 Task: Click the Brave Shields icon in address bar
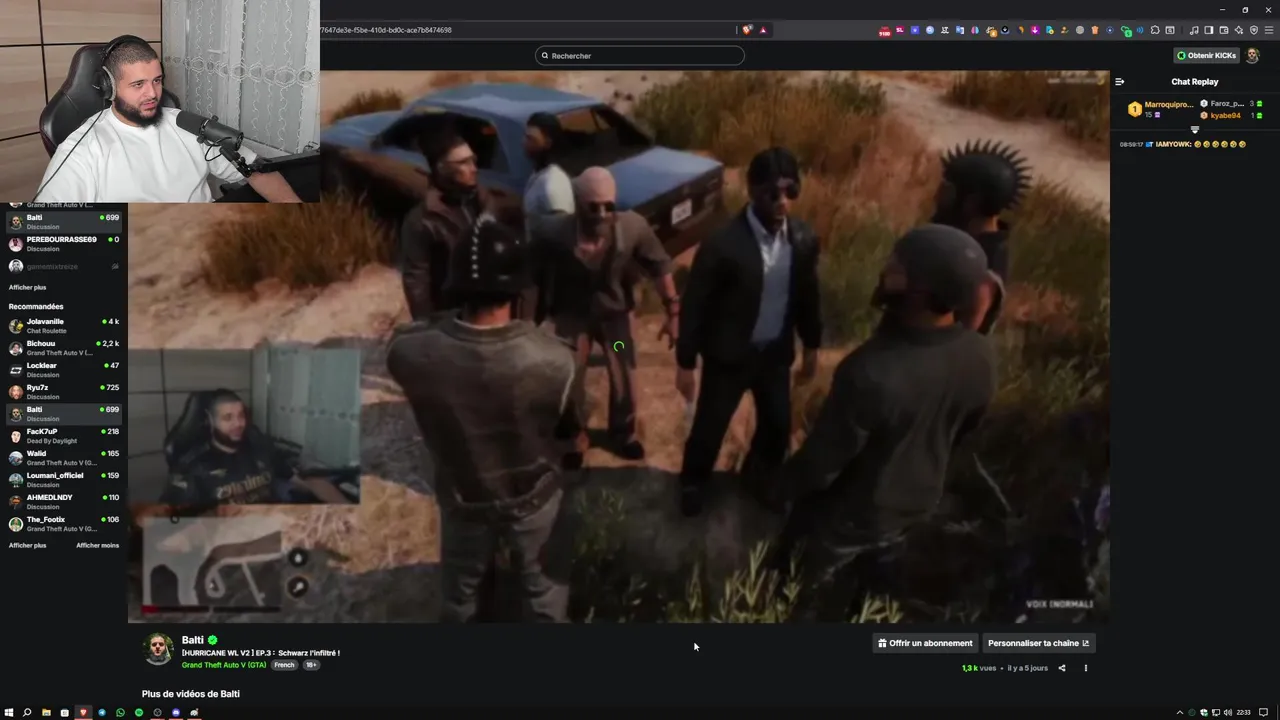tap(747, 30)
